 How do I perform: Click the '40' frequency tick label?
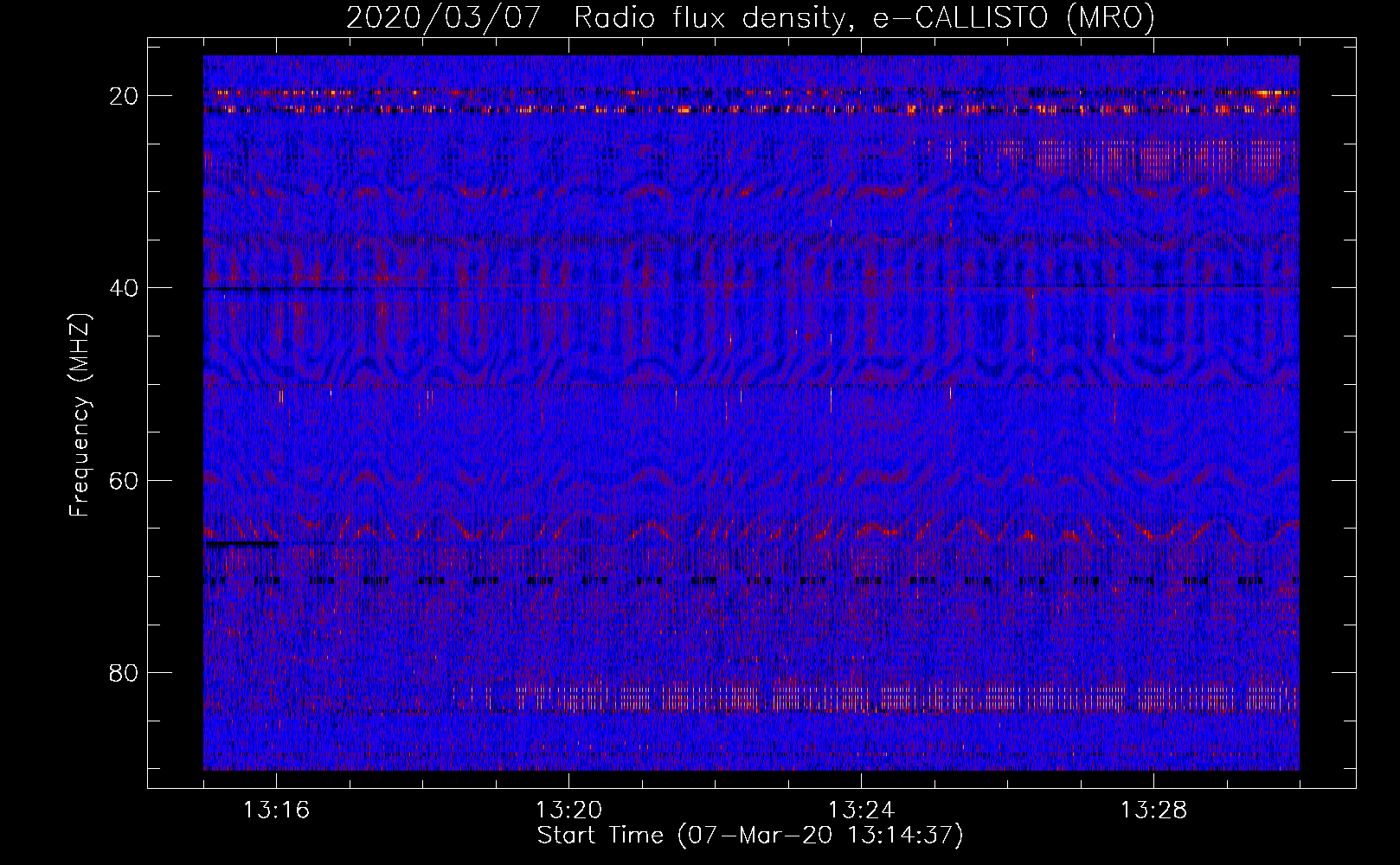[x=124, y=288]
